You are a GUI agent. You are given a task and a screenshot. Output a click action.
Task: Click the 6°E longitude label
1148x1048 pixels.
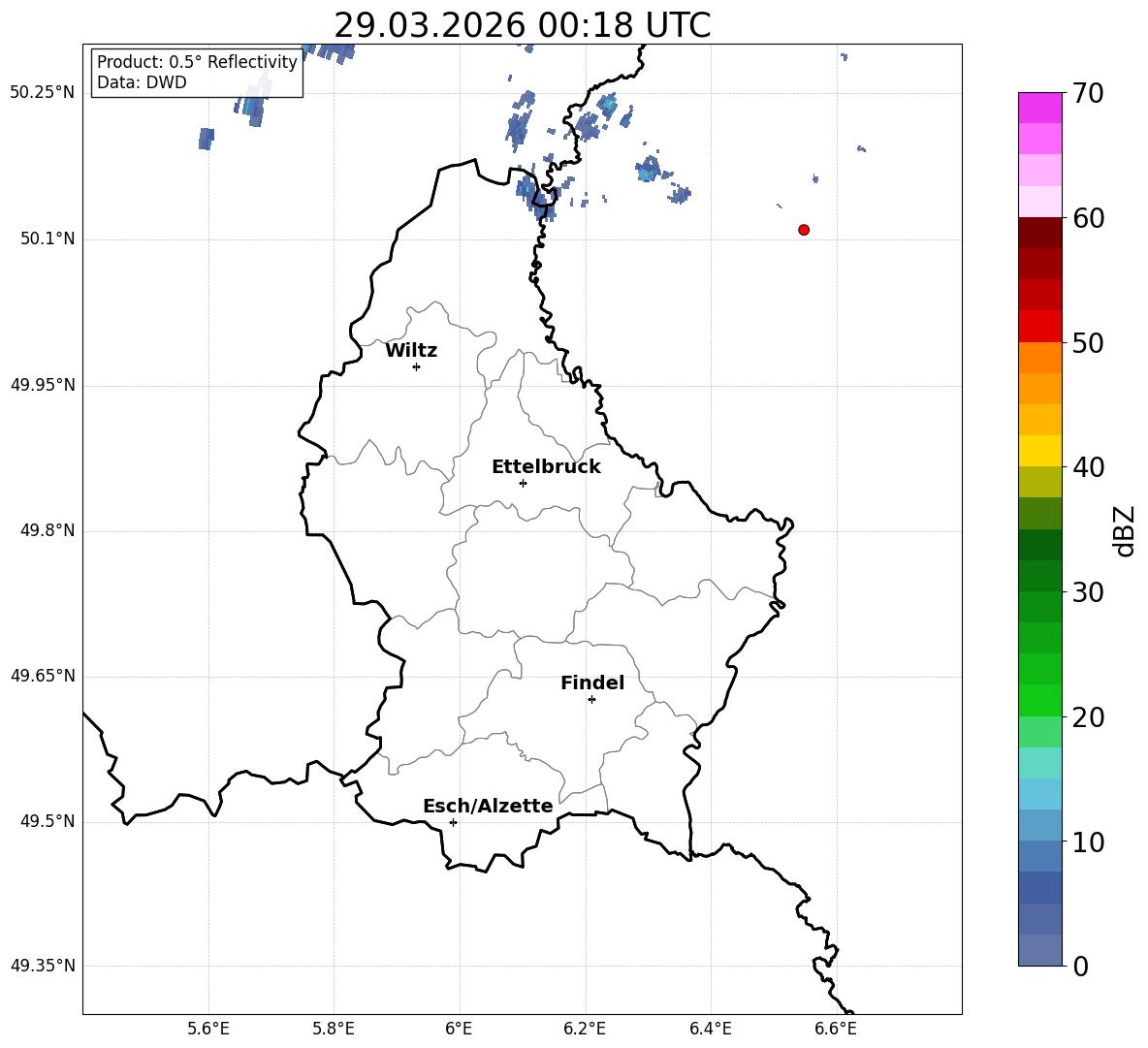(459, 1029)
